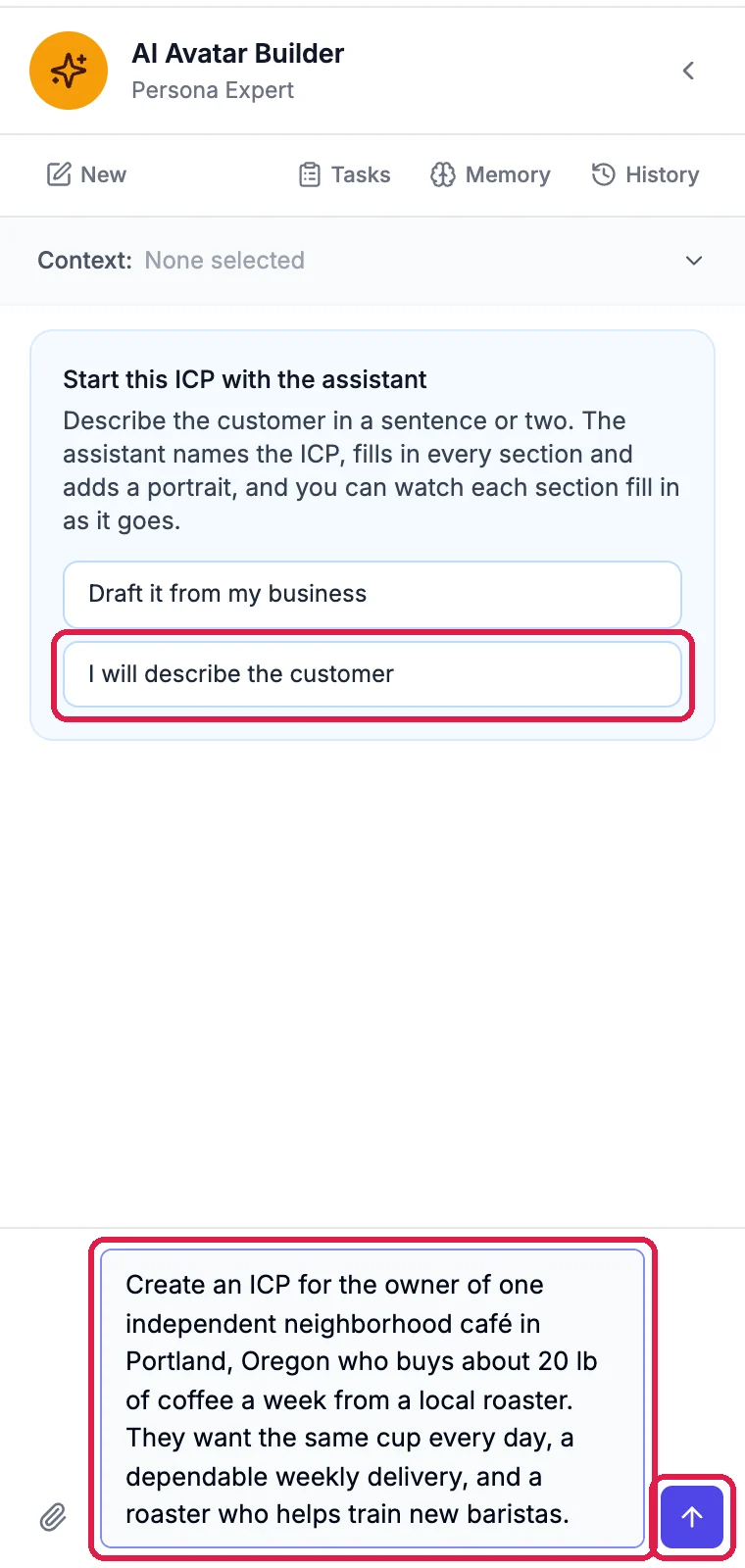Image resolution: width=745 pixels, height=1568 pixels.
Task: Collapse the panel using the back chevron
Action: [688, 71]
